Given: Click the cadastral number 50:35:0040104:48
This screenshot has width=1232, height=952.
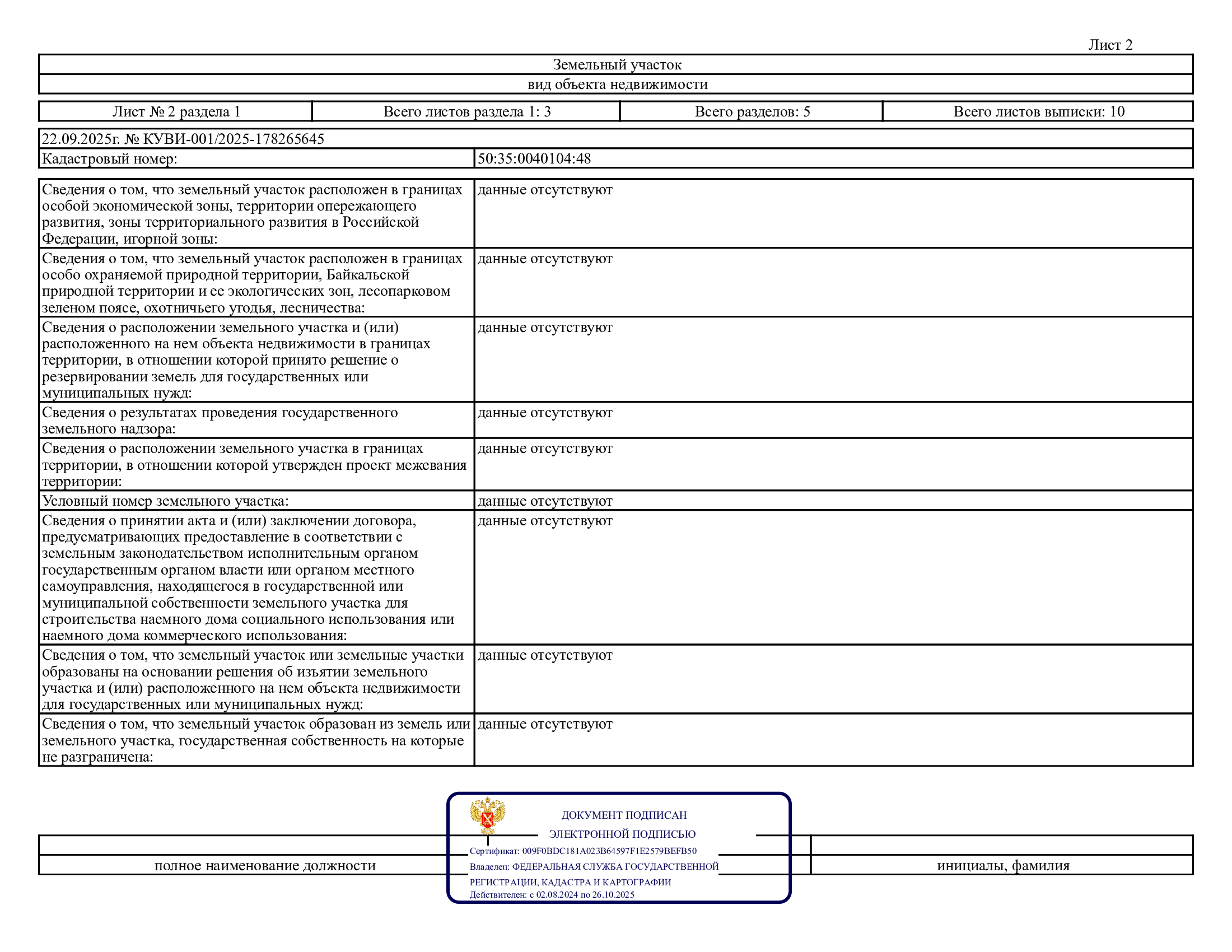Looking at the screenshot, I should click(x=534, y=158).
